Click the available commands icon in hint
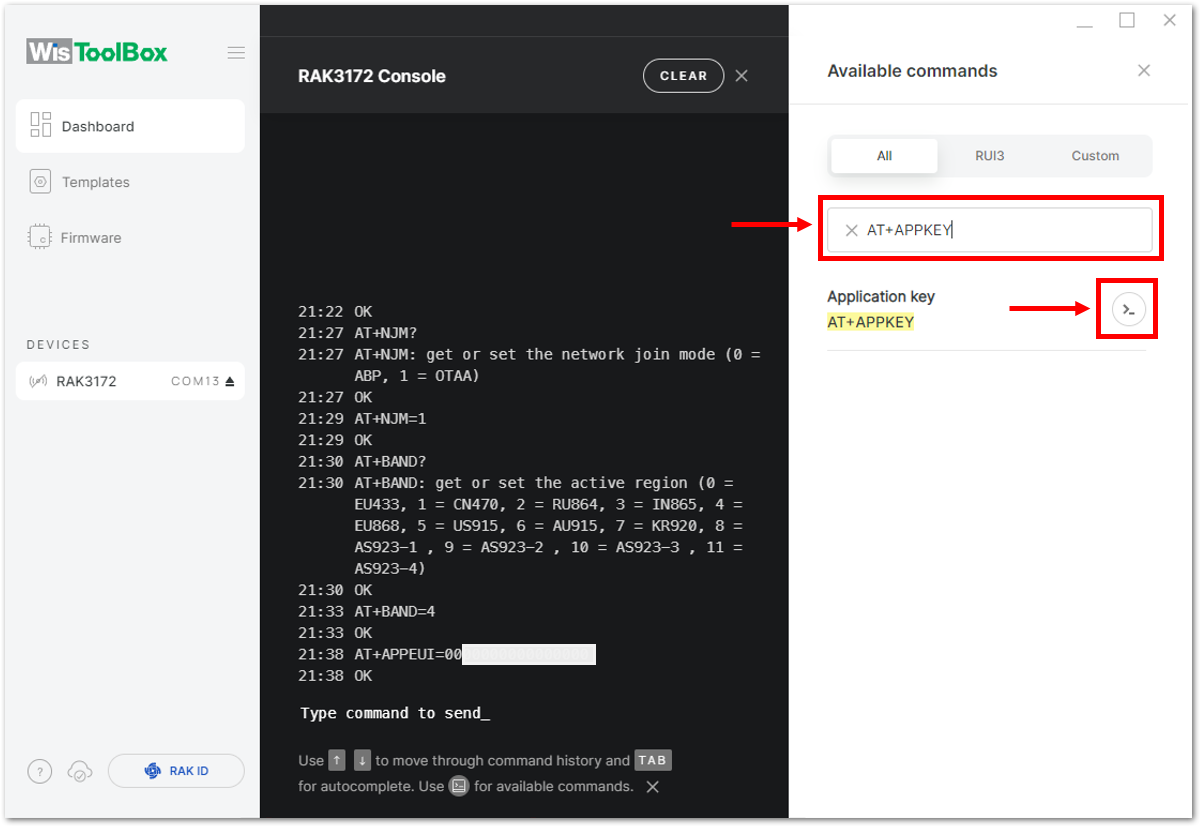This screenshot has height=827, width=1201. click(459, 786)
